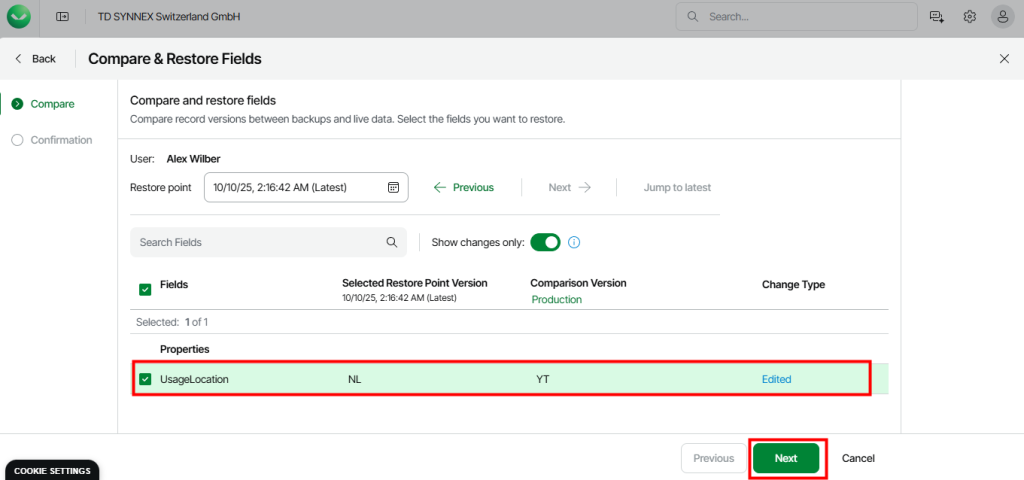Screen dimensions: 1024x480
Task: Click the info icon beside the toggle
Action: click(575, 242)
